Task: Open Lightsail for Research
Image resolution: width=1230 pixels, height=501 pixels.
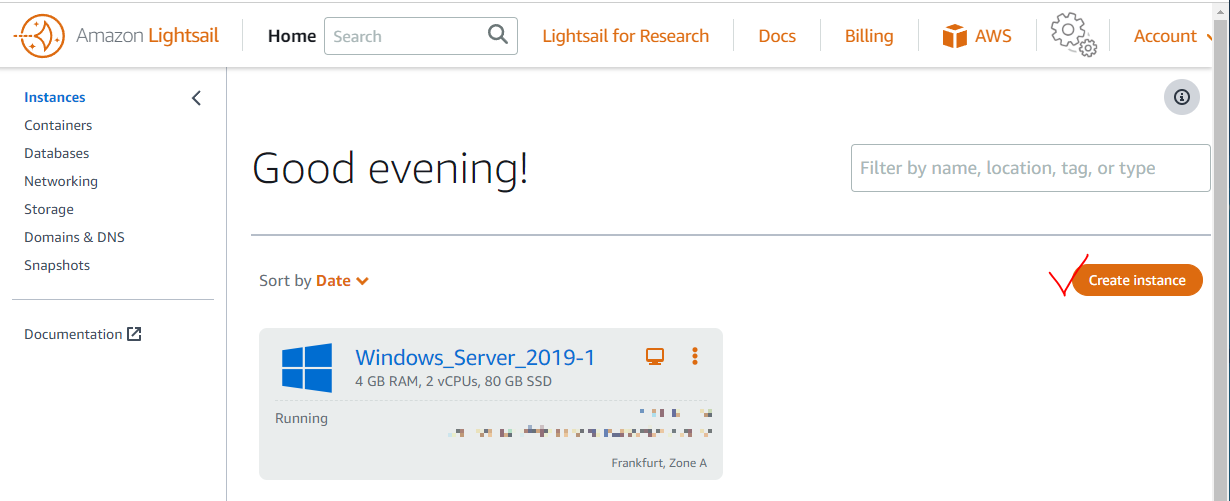Action: (x=626, y=36)
